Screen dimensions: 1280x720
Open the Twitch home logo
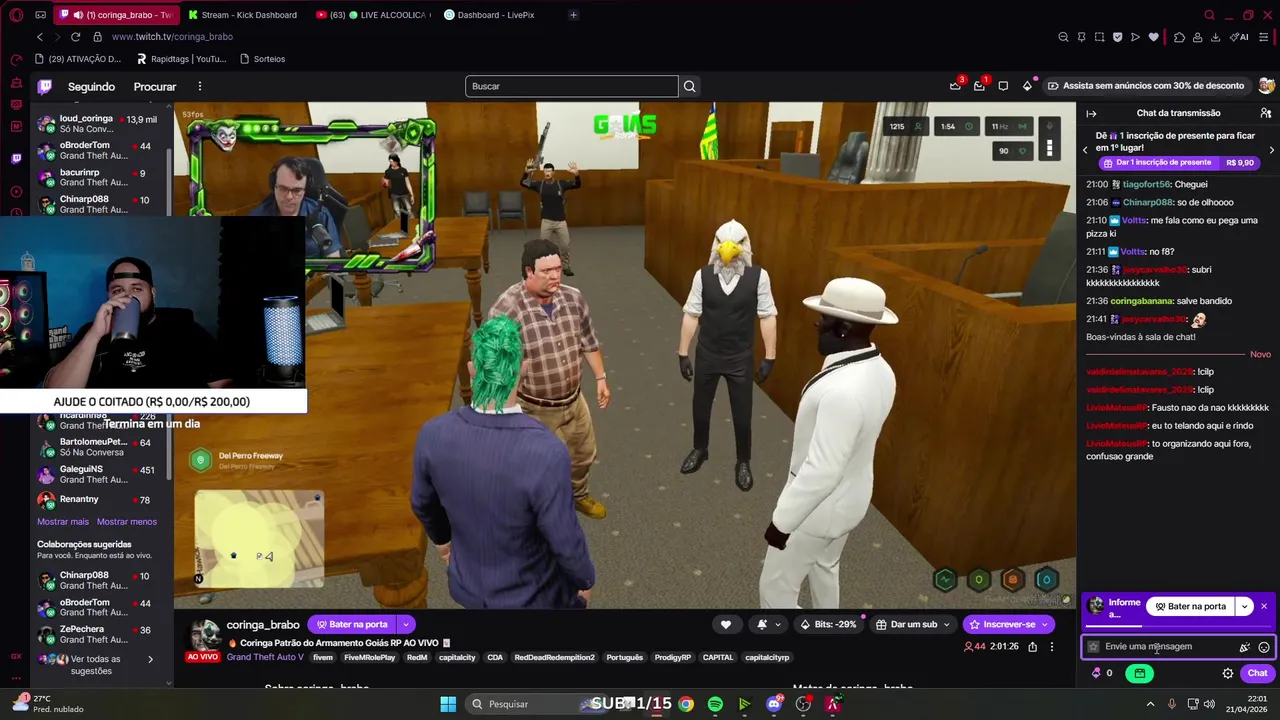45,86
